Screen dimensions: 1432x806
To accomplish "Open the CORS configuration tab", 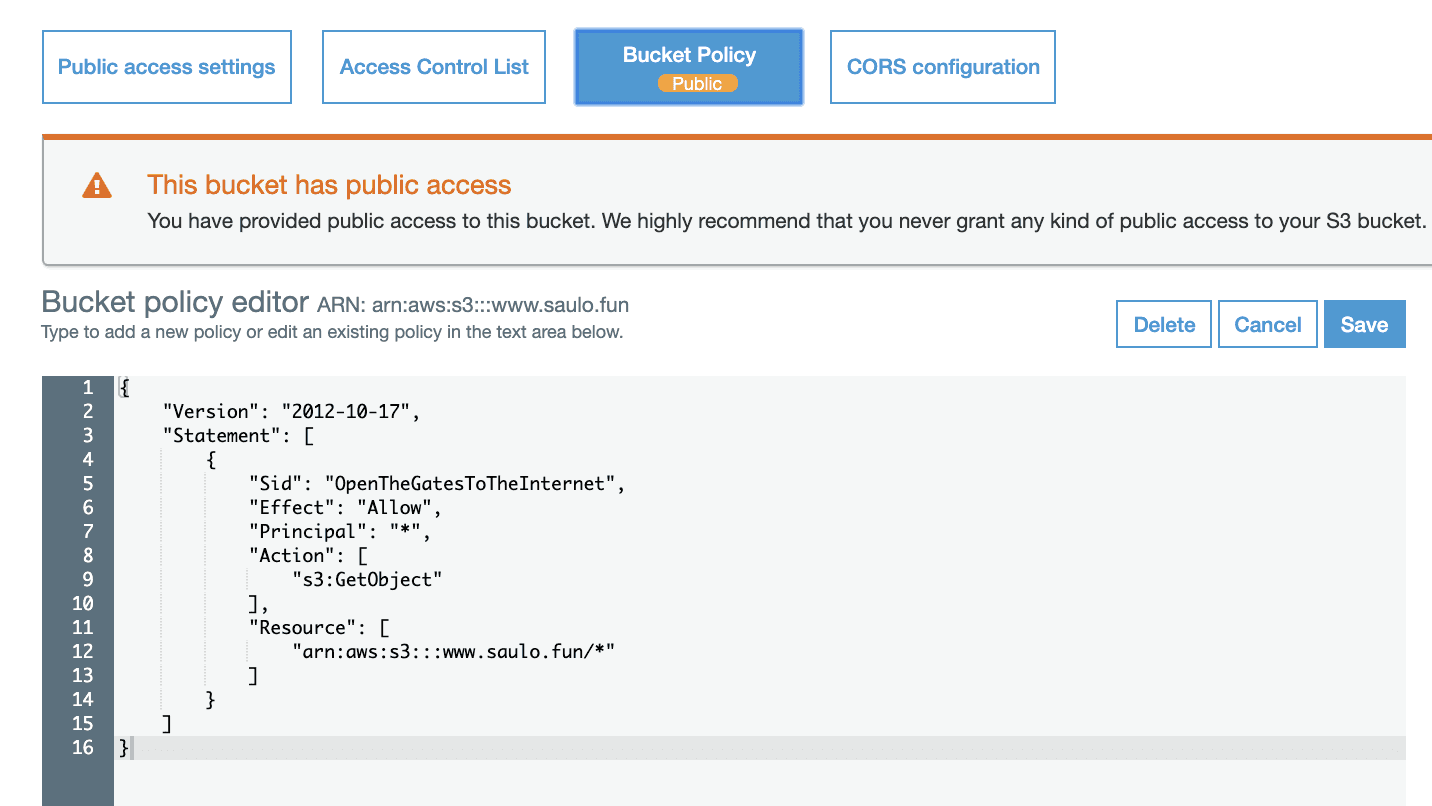I will [x=943, y=67].
